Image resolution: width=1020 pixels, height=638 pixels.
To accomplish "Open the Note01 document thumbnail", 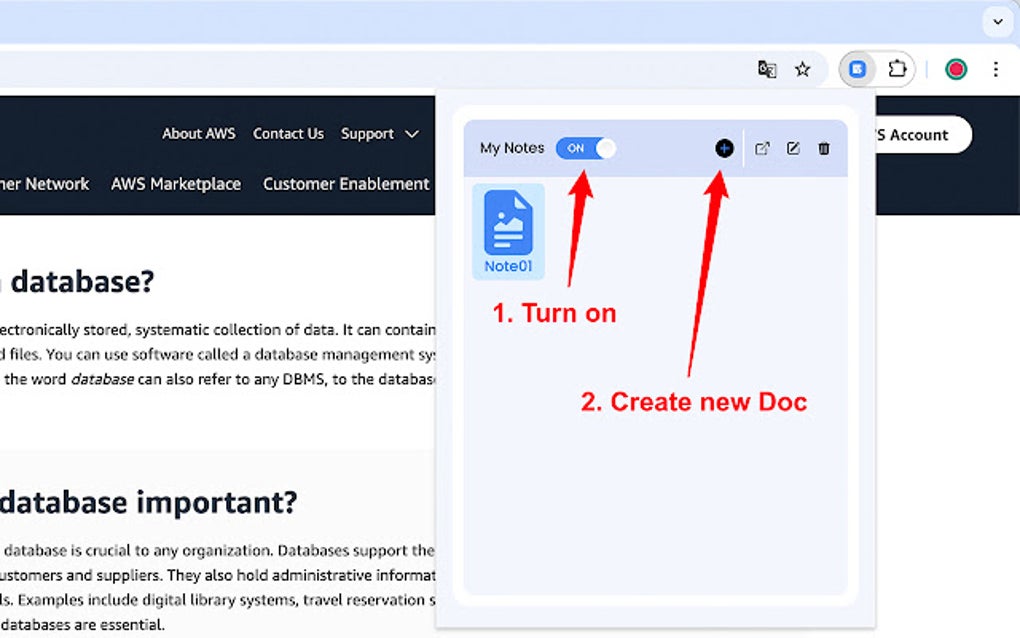I will [x=508, y=228].
